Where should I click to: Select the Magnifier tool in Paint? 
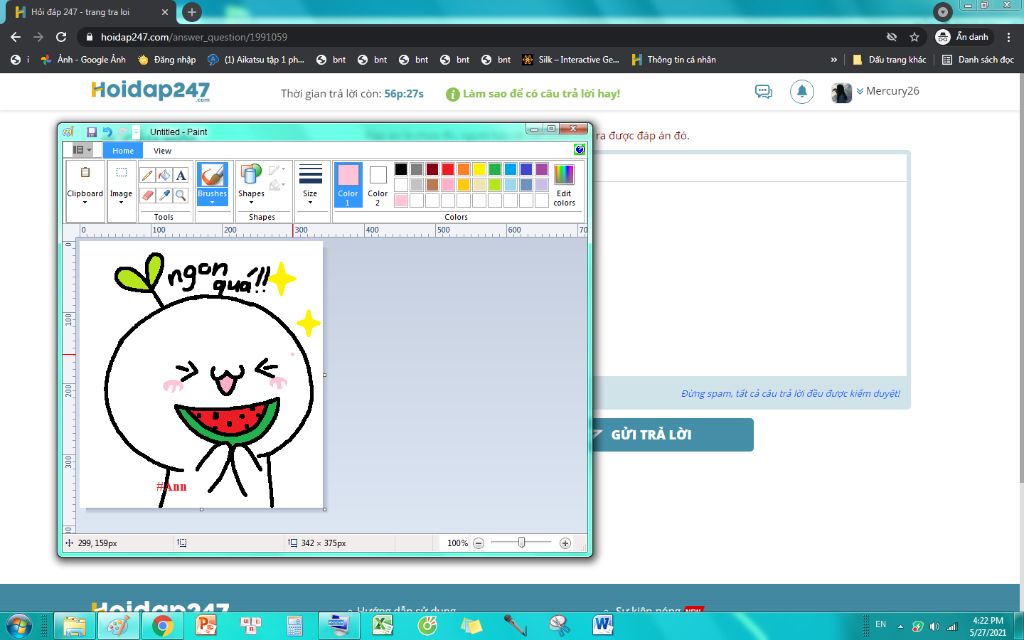coord(181,195)
